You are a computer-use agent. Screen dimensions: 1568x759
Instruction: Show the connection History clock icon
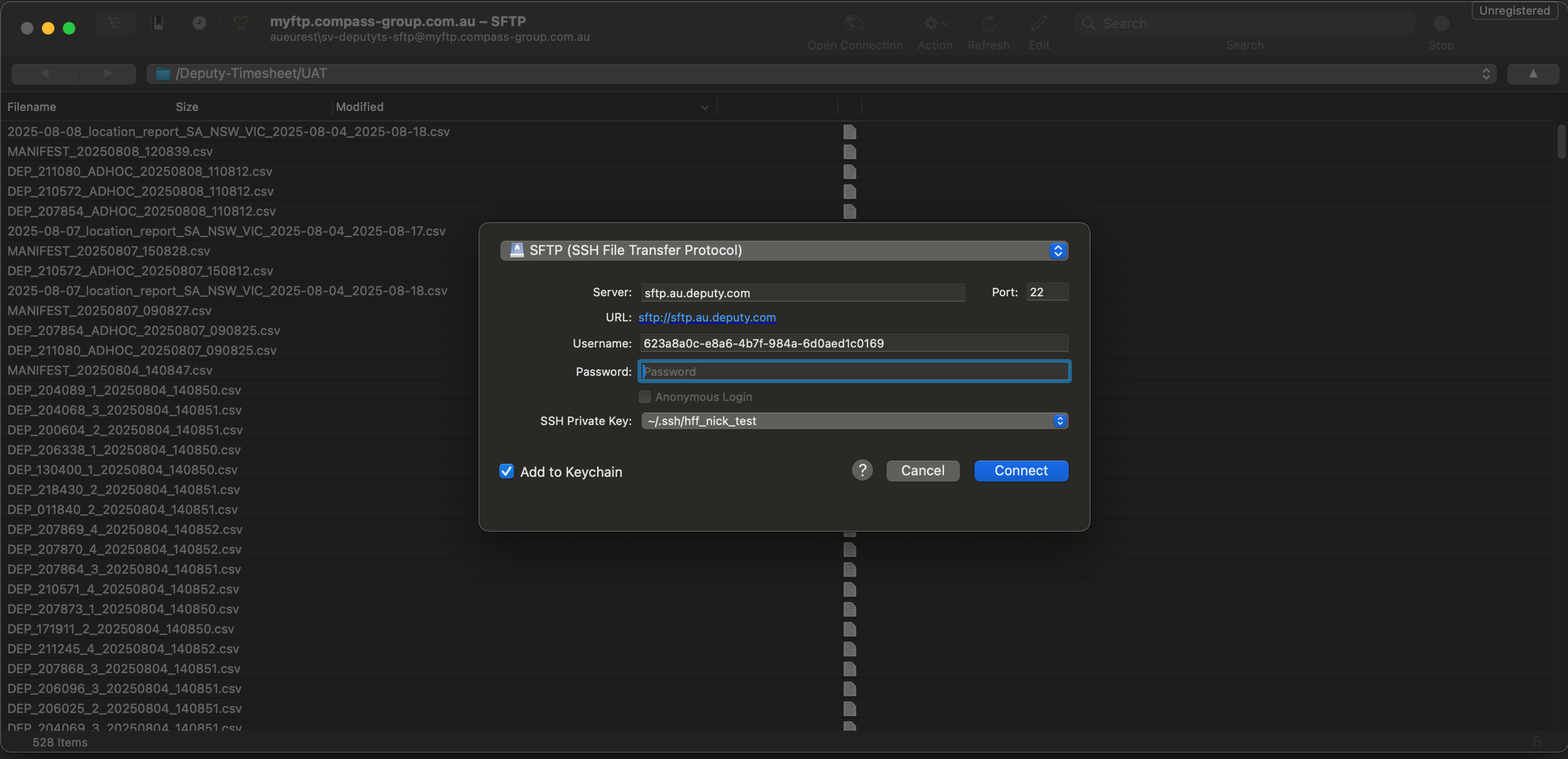coord(199,23)
